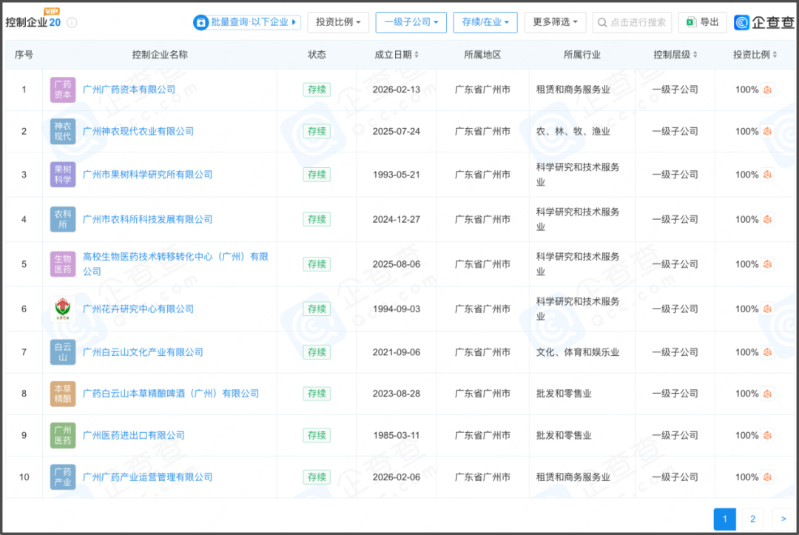Open the 一级子公司 filter dropdown

coord(411,22)
